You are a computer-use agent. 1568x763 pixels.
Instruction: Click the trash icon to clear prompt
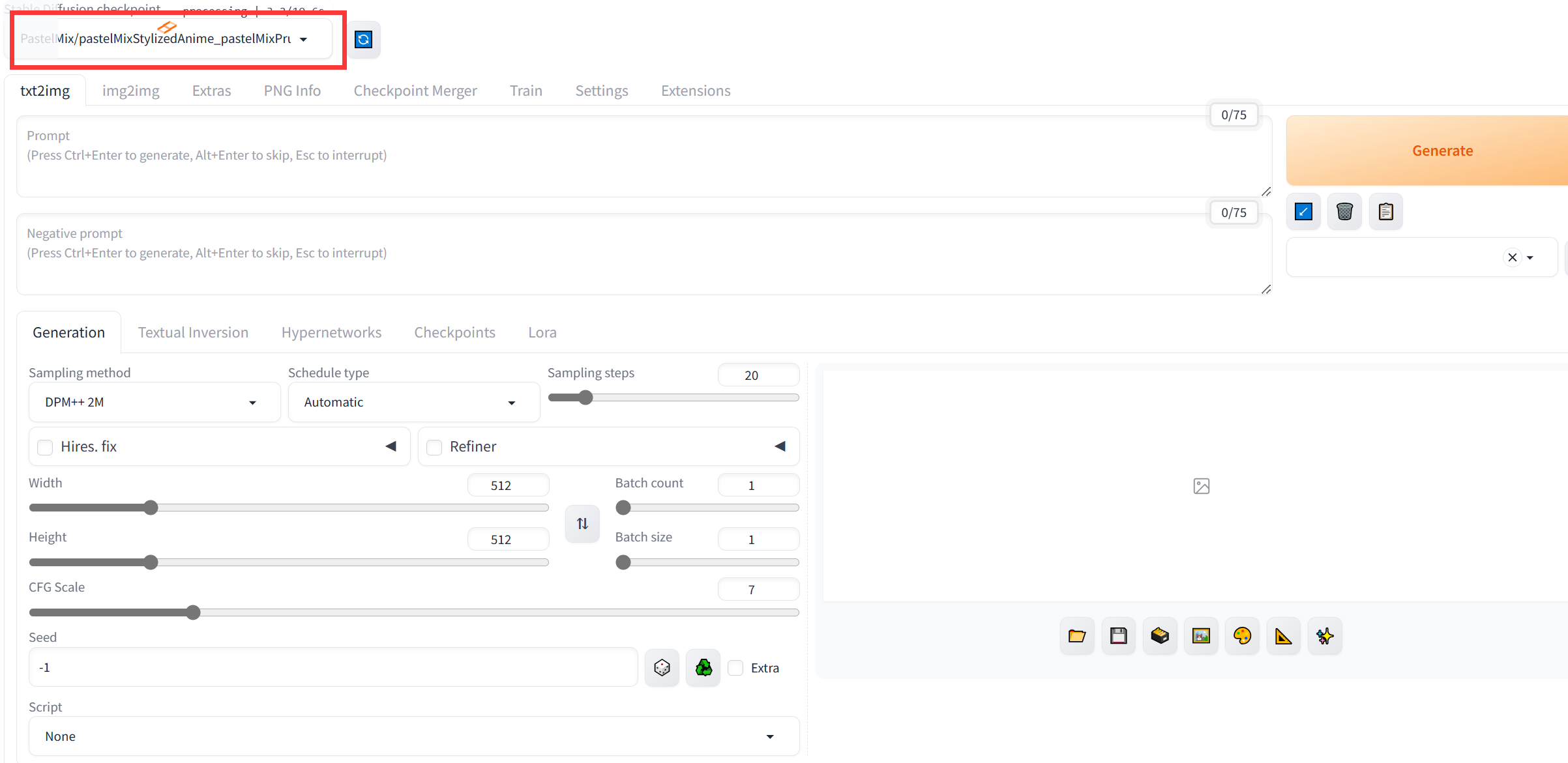tap(1344, 212)
